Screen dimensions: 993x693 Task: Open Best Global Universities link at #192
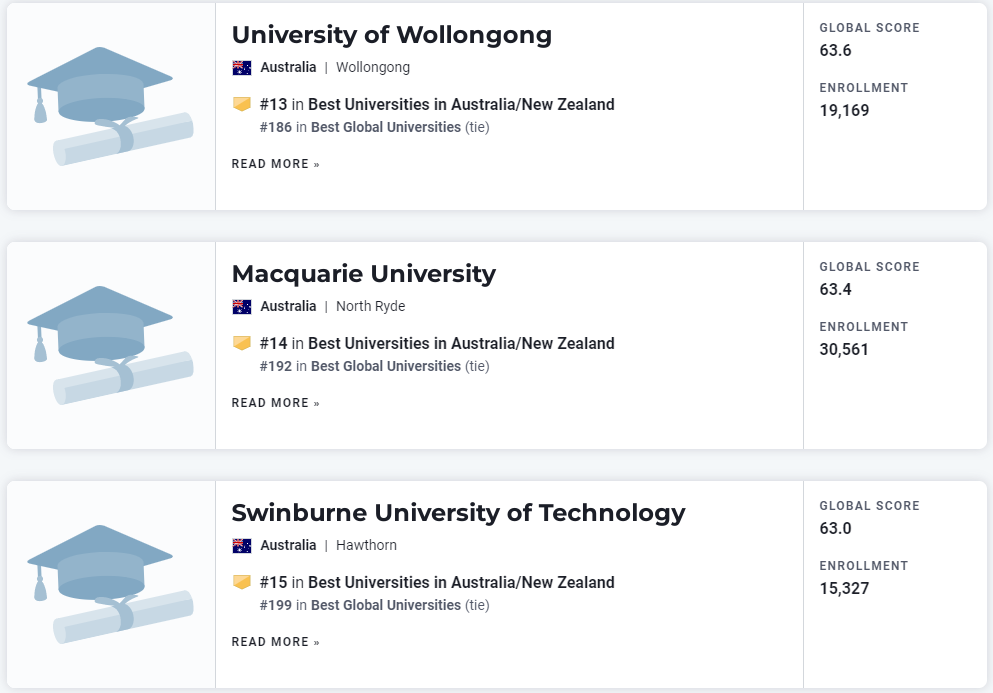click(386, 366)
